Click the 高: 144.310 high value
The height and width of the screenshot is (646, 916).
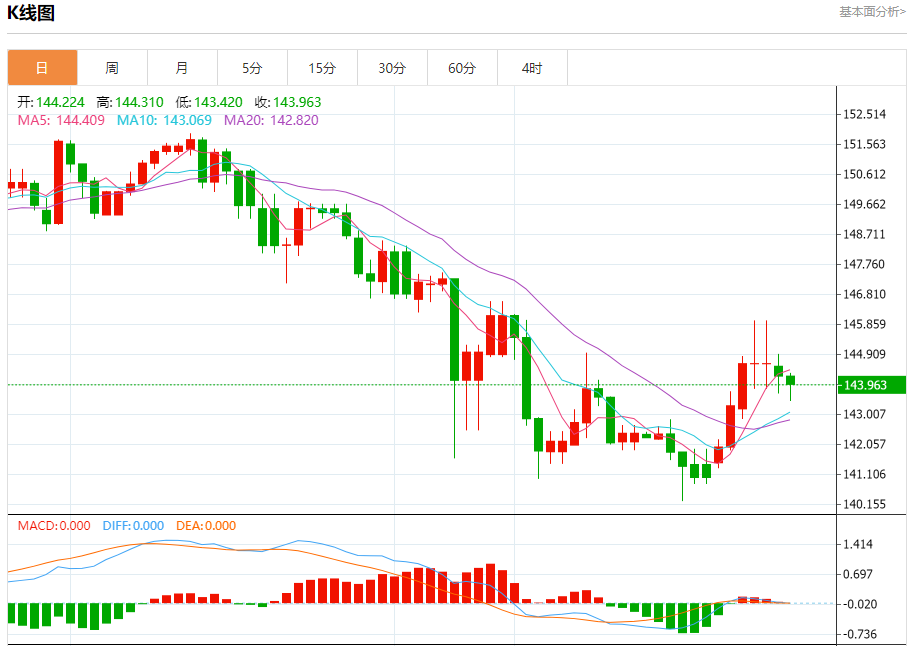tap(130, 102)
